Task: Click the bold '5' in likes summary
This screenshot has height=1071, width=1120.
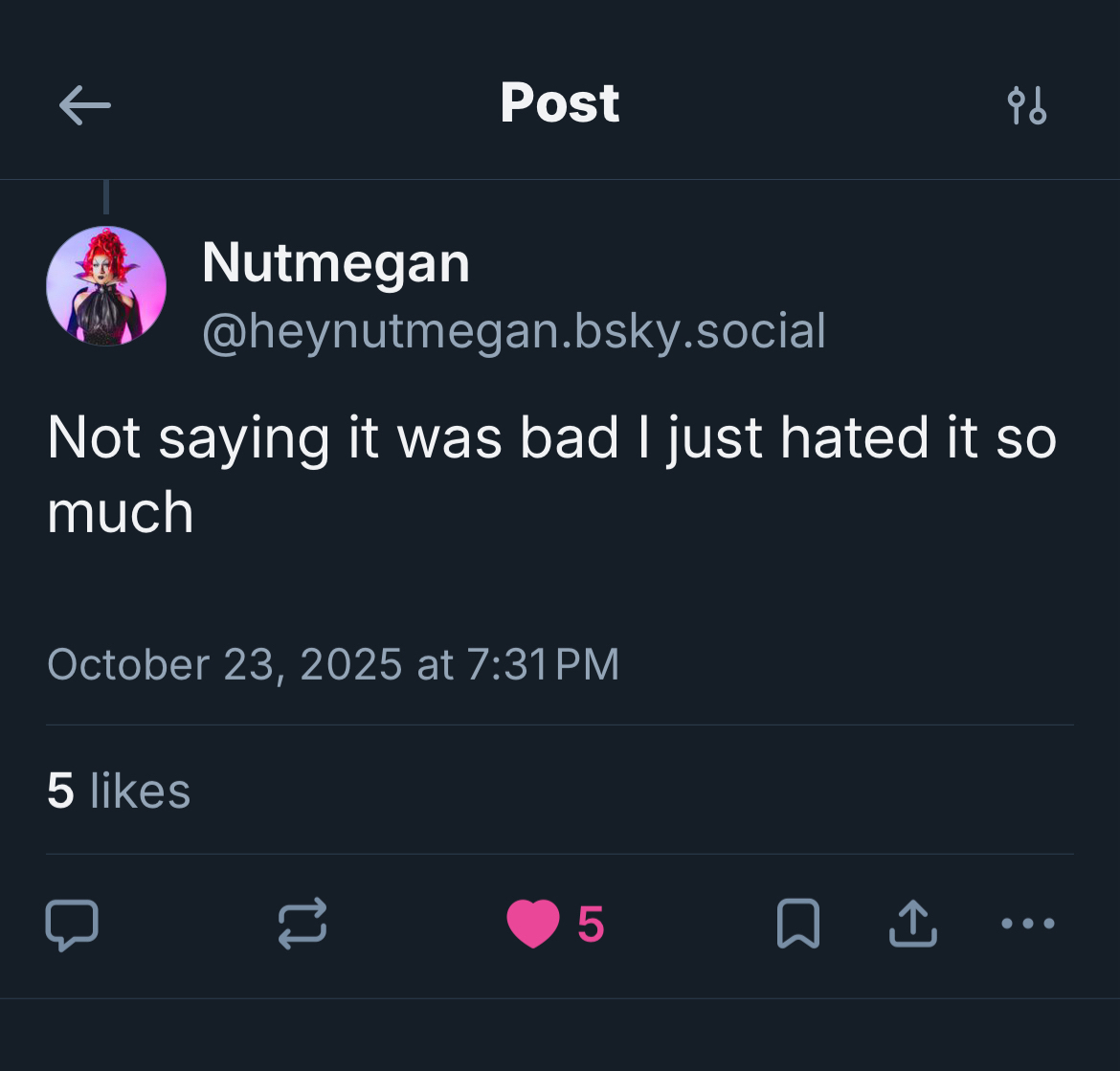Action: point(60,791)
